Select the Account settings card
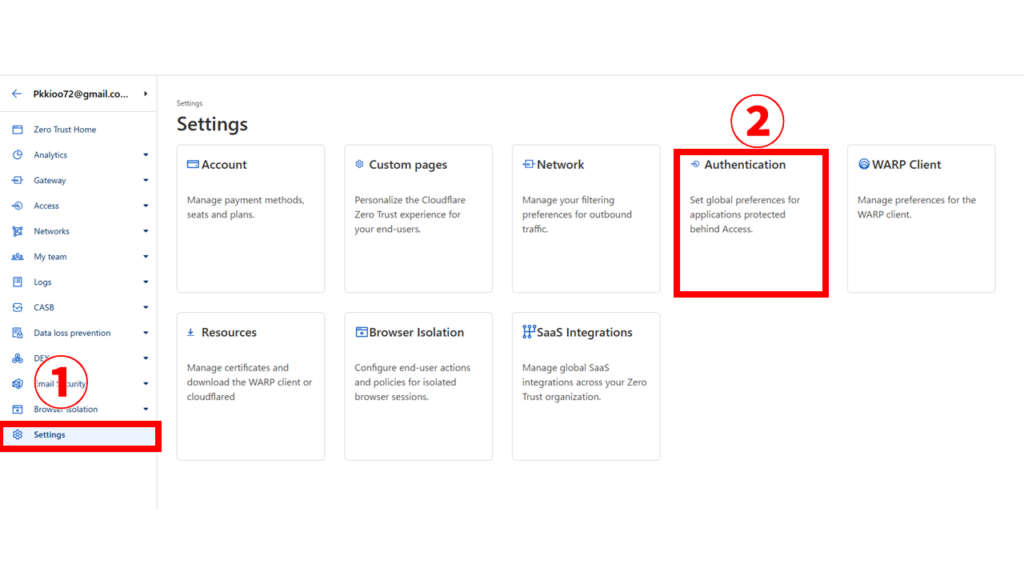 [x=251, y=218]
